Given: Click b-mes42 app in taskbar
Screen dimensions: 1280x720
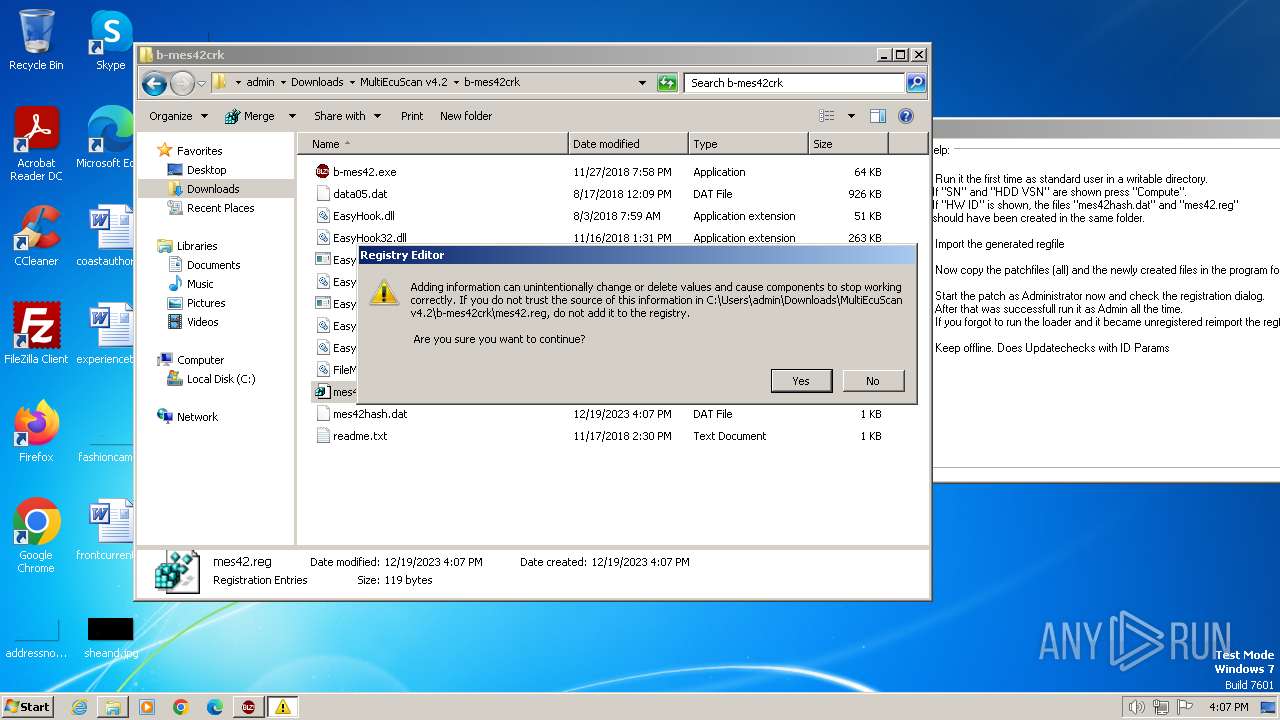Looking at the screenshot, I should tap(248, 707).
